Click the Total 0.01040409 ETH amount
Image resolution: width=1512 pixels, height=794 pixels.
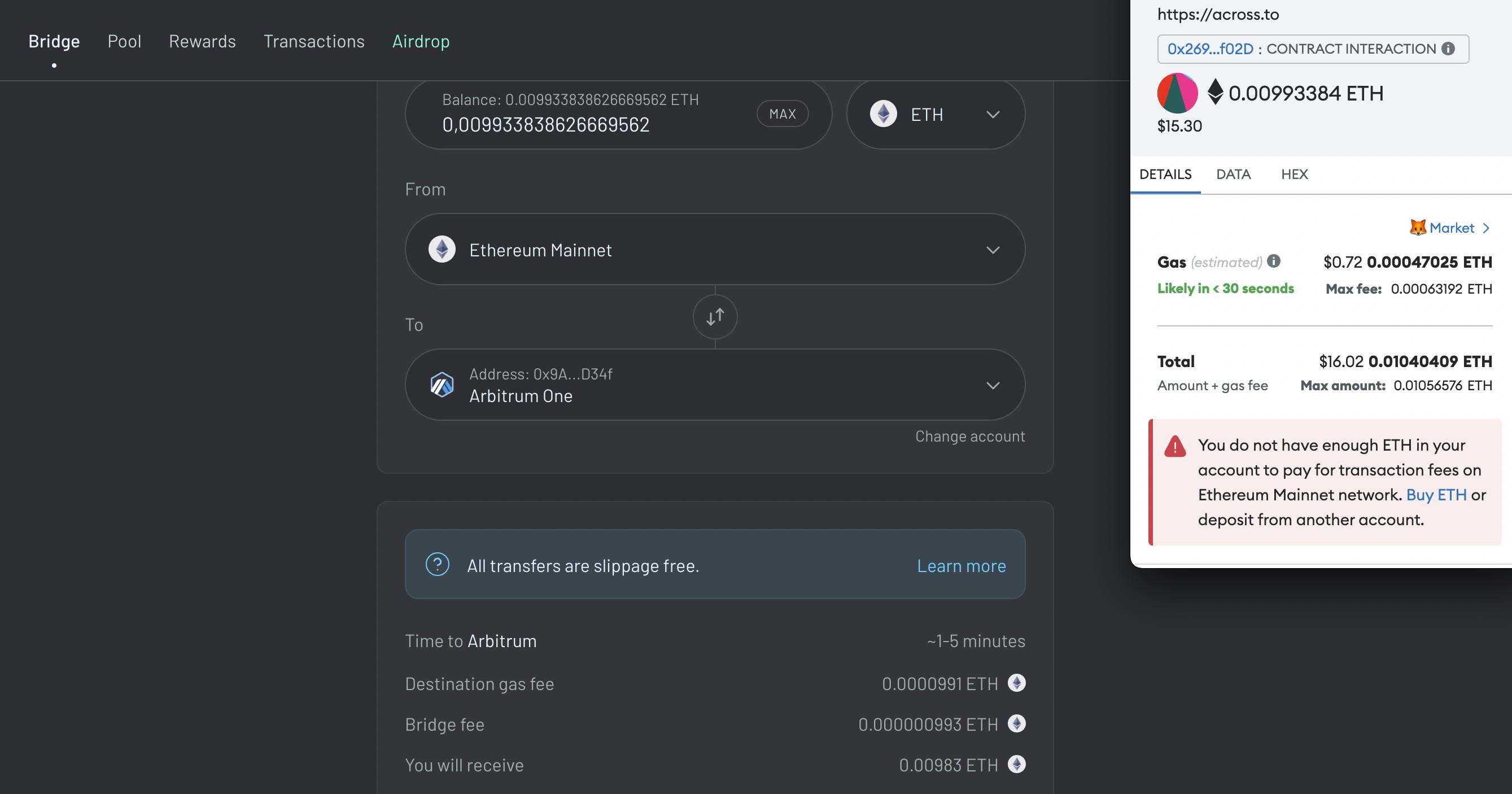point(1430,361)
